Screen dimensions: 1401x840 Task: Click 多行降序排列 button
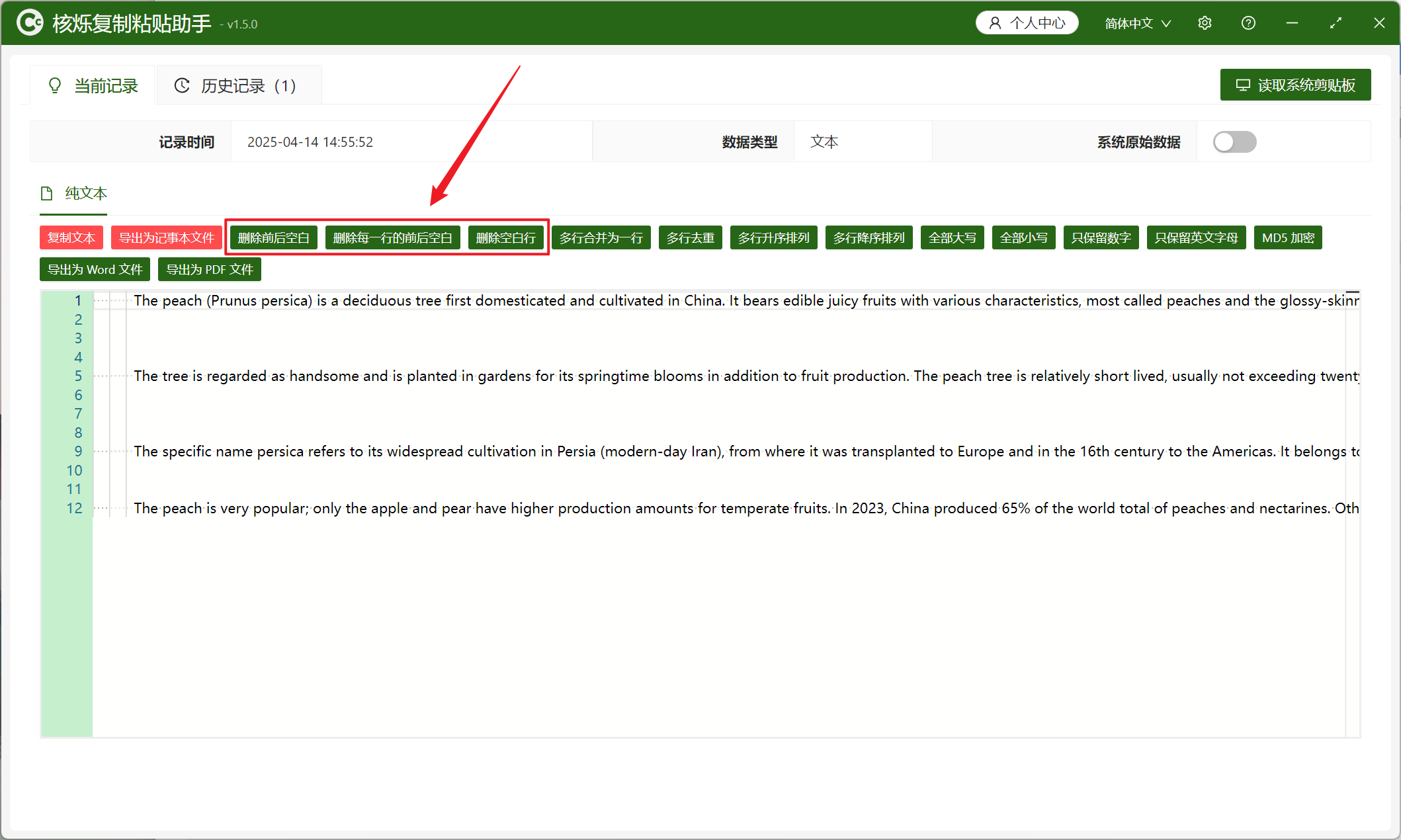[x=869, y=237]
